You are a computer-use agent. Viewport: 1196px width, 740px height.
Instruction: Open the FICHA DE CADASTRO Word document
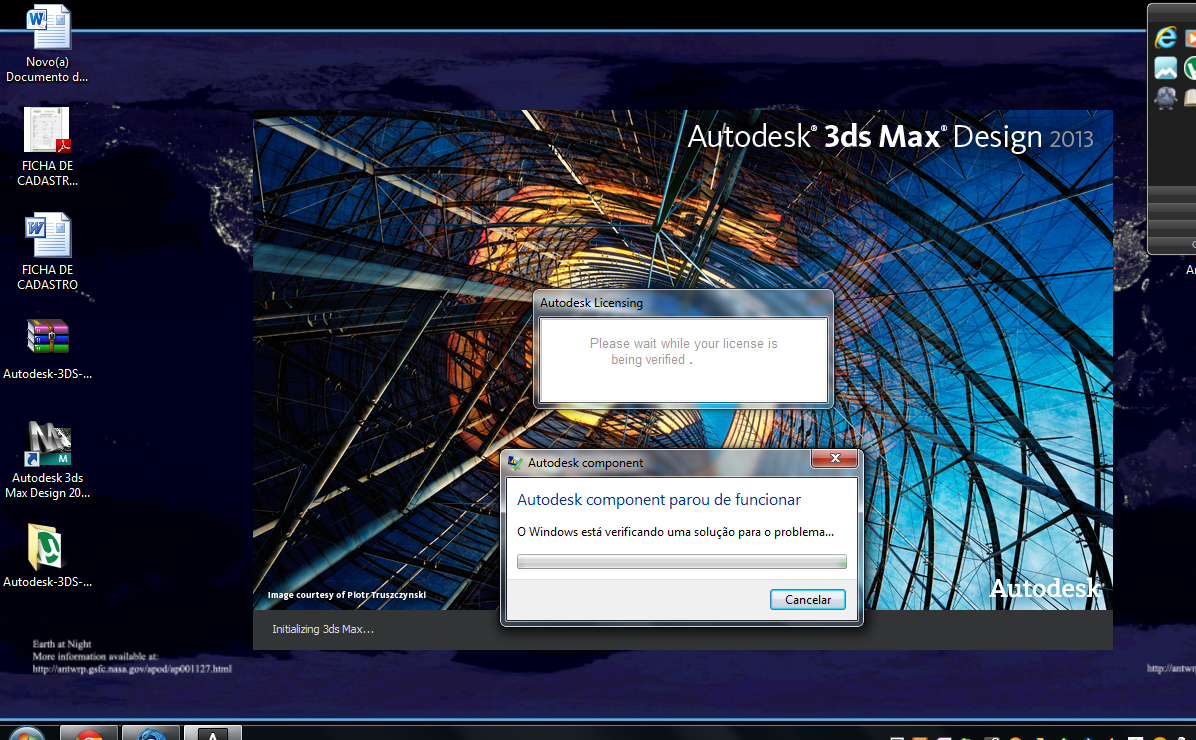[47, 235]
